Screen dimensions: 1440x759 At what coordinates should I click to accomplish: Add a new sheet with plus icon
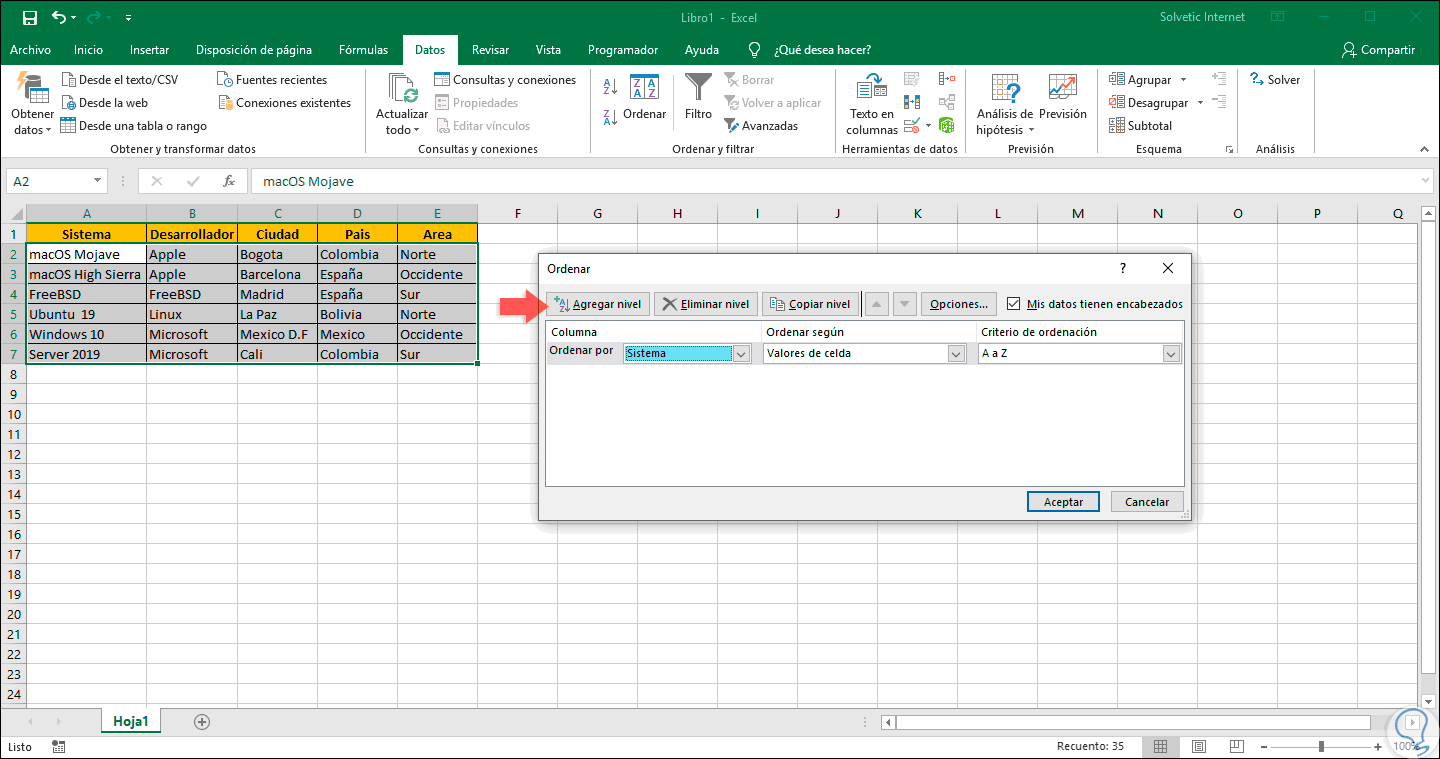pyautogui.click(x=202, y=721)
